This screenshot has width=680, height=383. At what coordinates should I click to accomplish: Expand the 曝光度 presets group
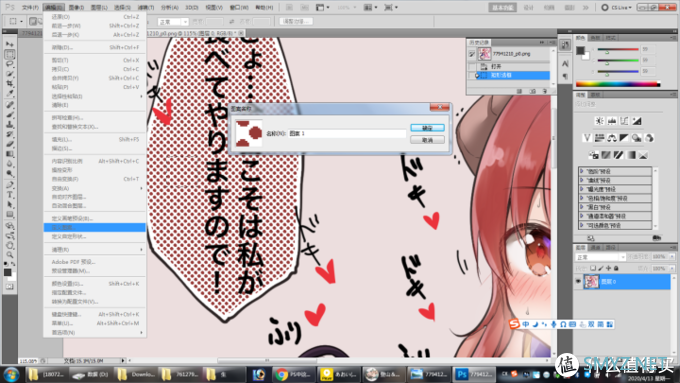582,189
